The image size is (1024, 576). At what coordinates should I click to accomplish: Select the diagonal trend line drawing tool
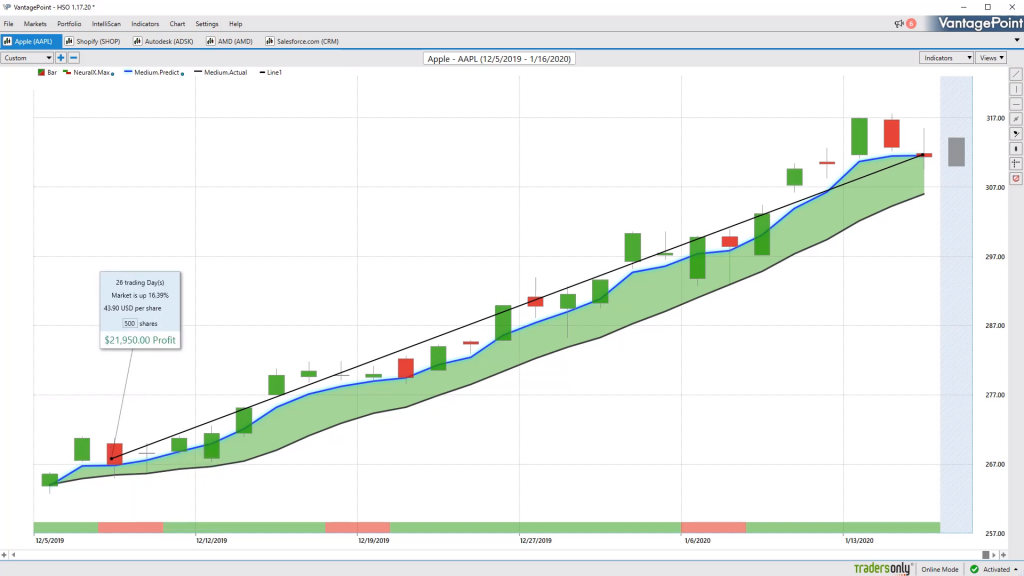1016,74
